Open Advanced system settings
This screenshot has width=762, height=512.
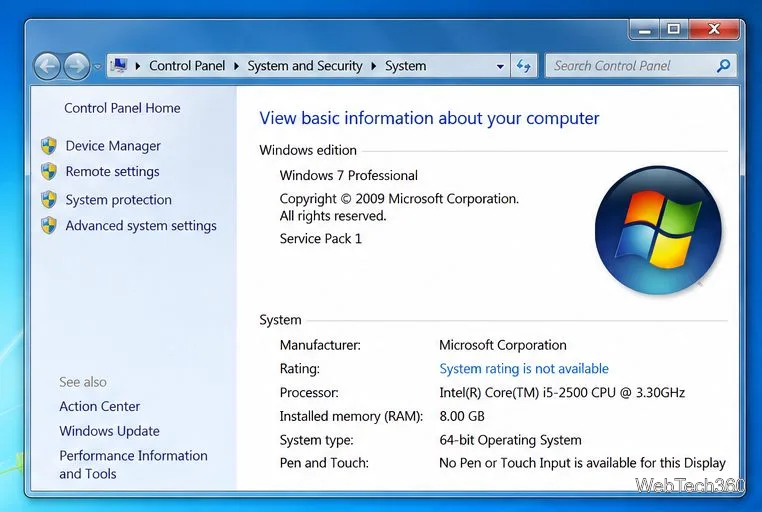[141, 225]
